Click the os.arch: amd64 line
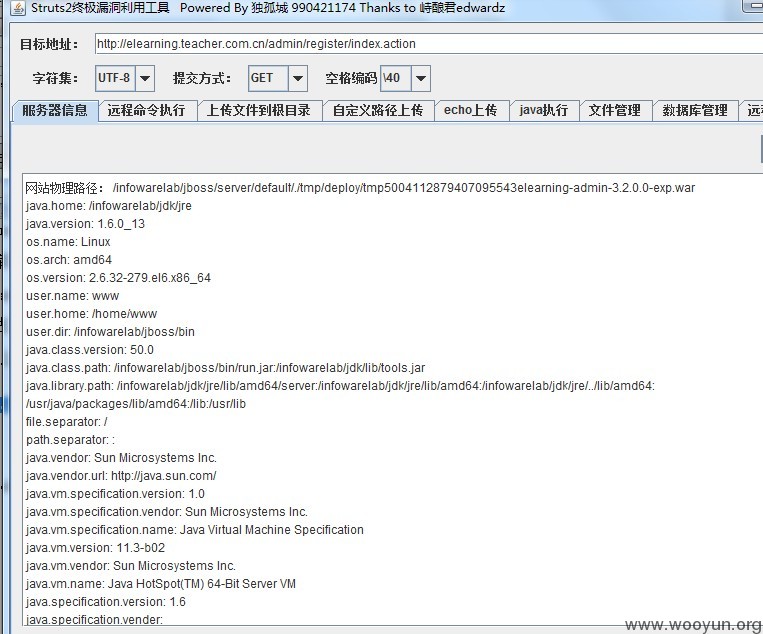Viewport: 763px width, 634px height. coord(69,260)
